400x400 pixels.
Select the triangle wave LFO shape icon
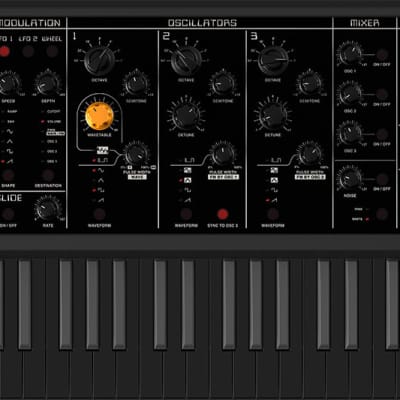[10, 141]
